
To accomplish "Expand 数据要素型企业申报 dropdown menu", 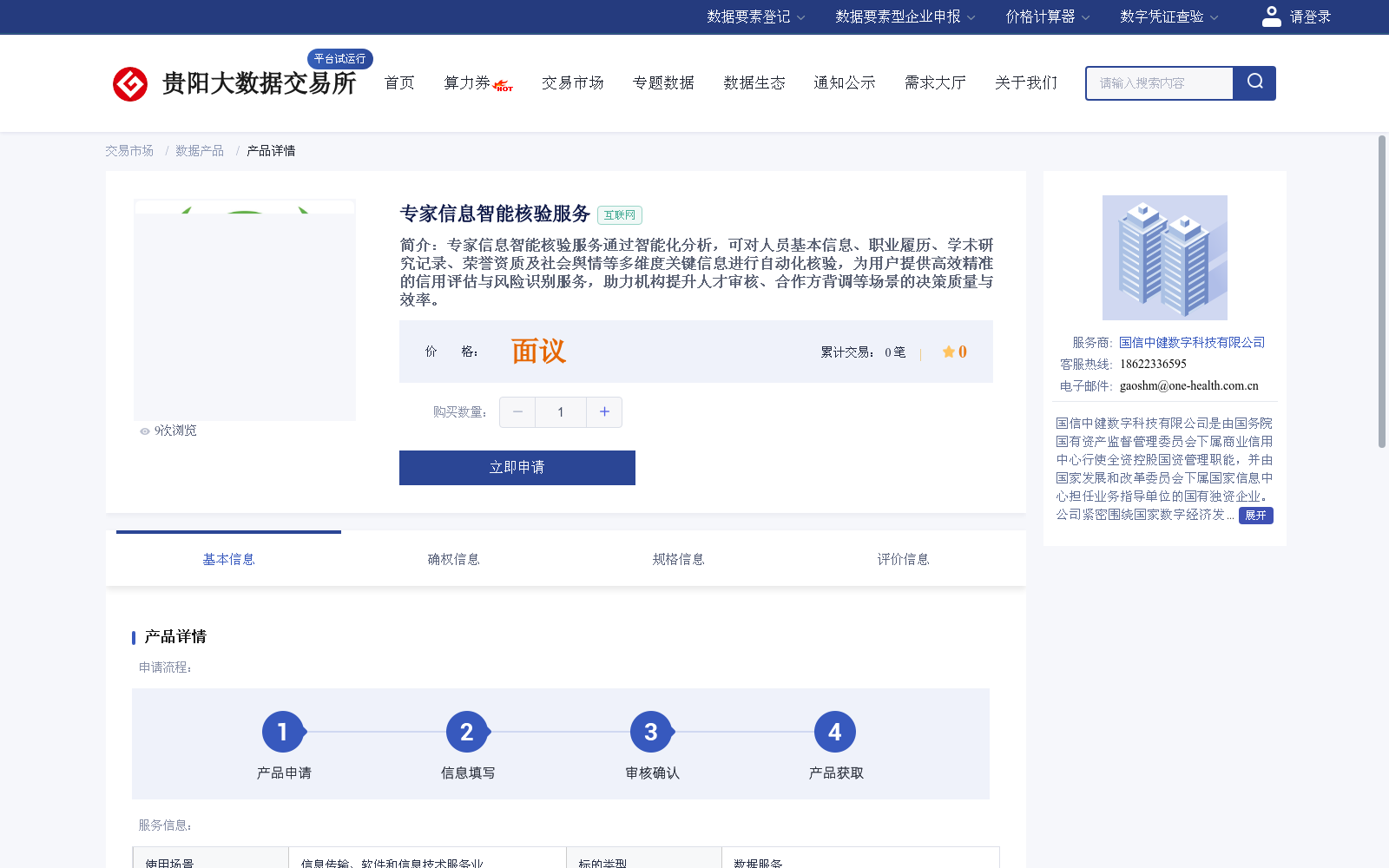I will click(905, 16).
